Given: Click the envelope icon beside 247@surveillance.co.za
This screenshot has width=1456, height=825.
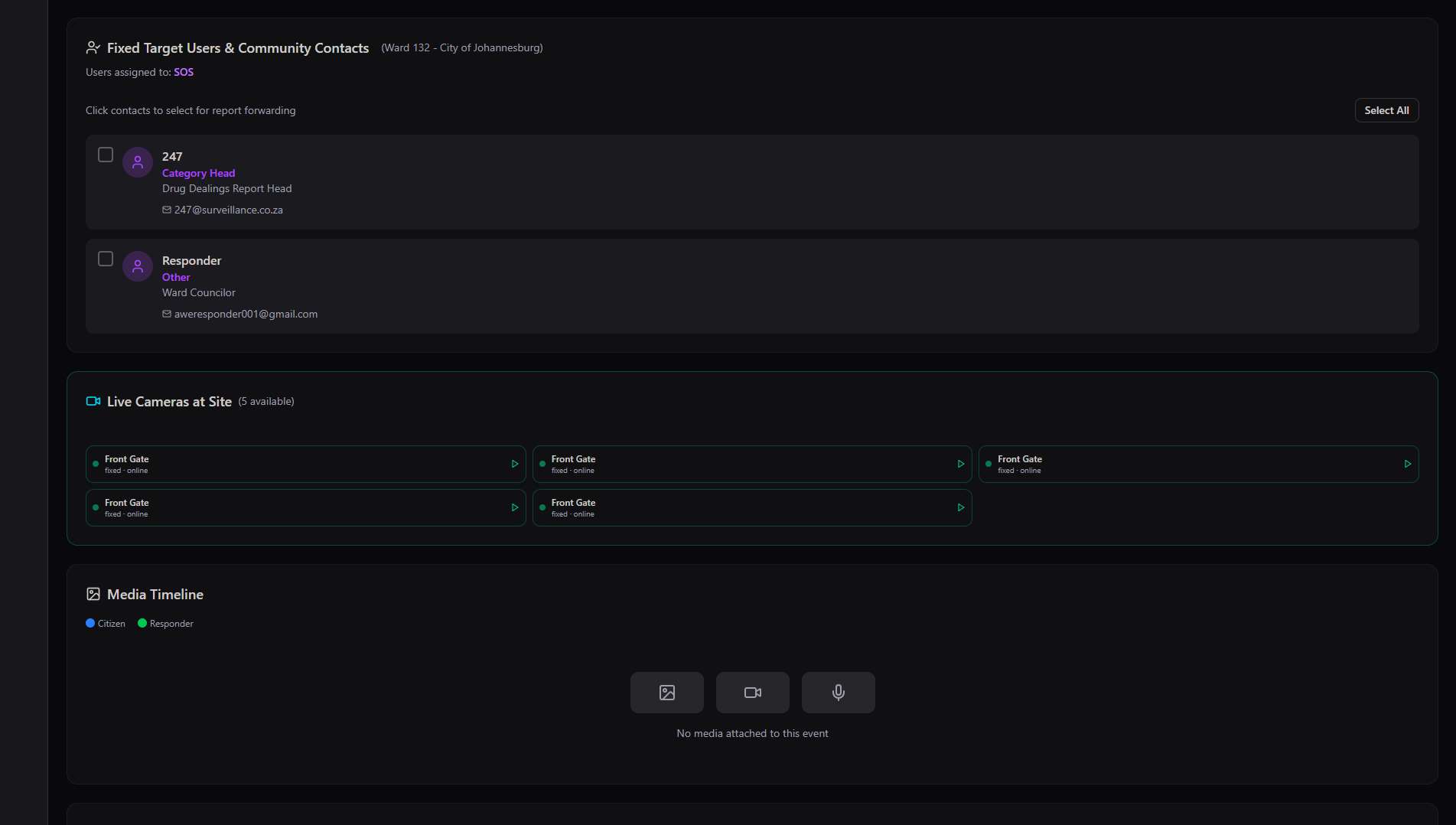Looking at the screenshot, I should (167, 210).
